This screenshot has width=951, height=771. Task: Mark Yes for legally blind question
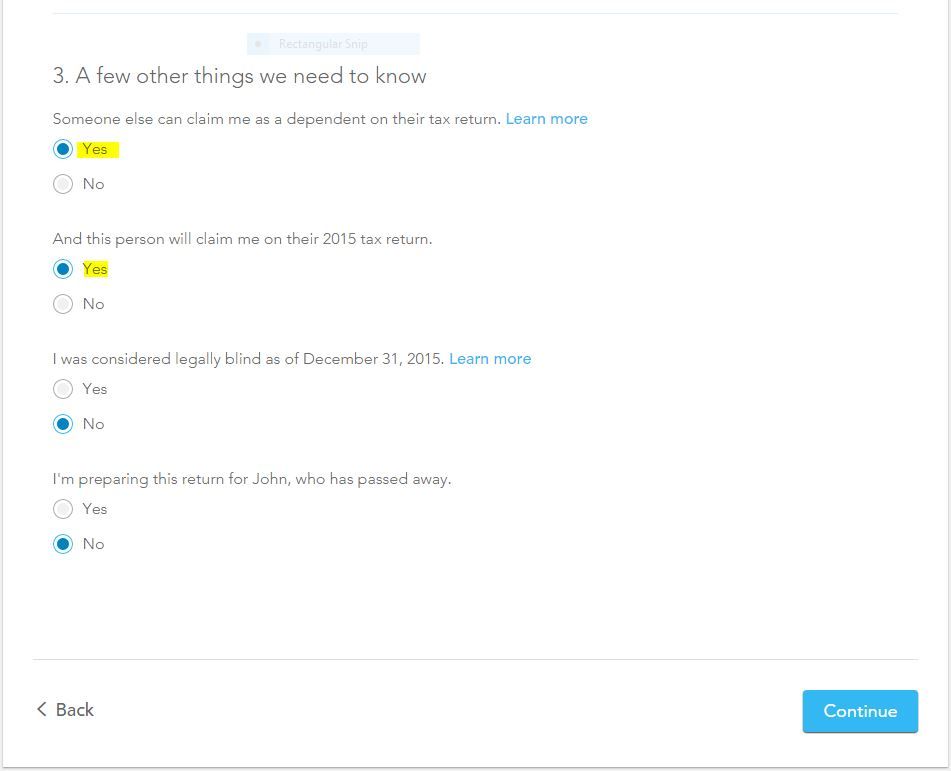[63, 389]
